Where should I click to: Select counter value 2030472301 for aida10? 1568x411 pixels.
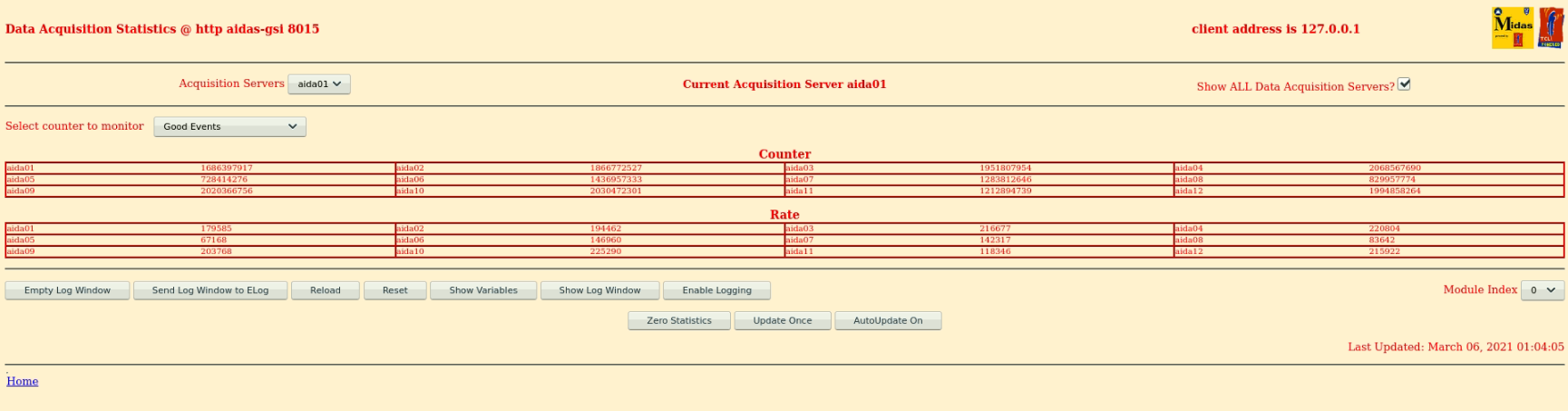coord(616,191)
